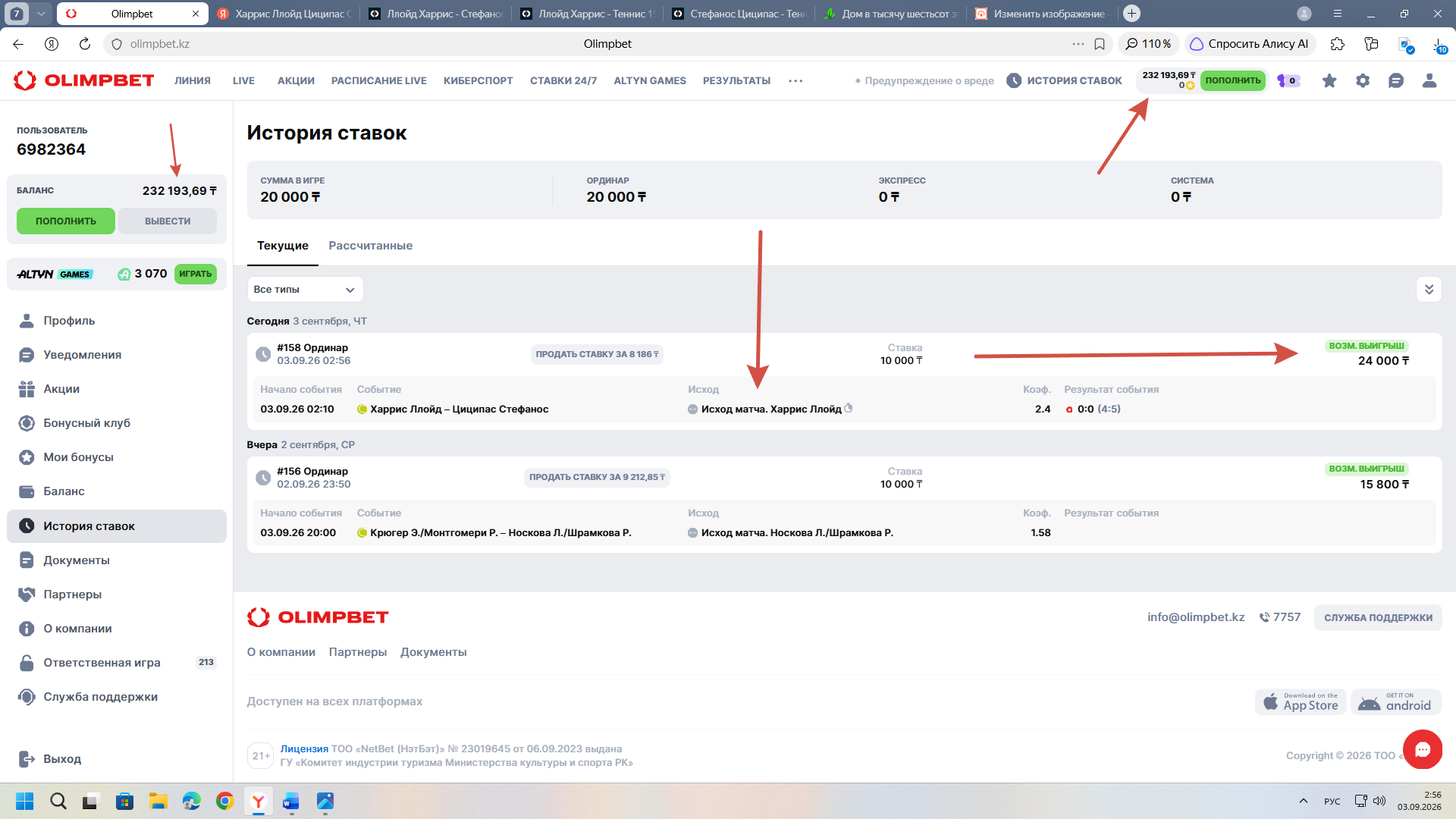The height and width of the screenshot is (819, 1456).
Task: Open 'Результаты' in the top menu
Action: [736, 80]
